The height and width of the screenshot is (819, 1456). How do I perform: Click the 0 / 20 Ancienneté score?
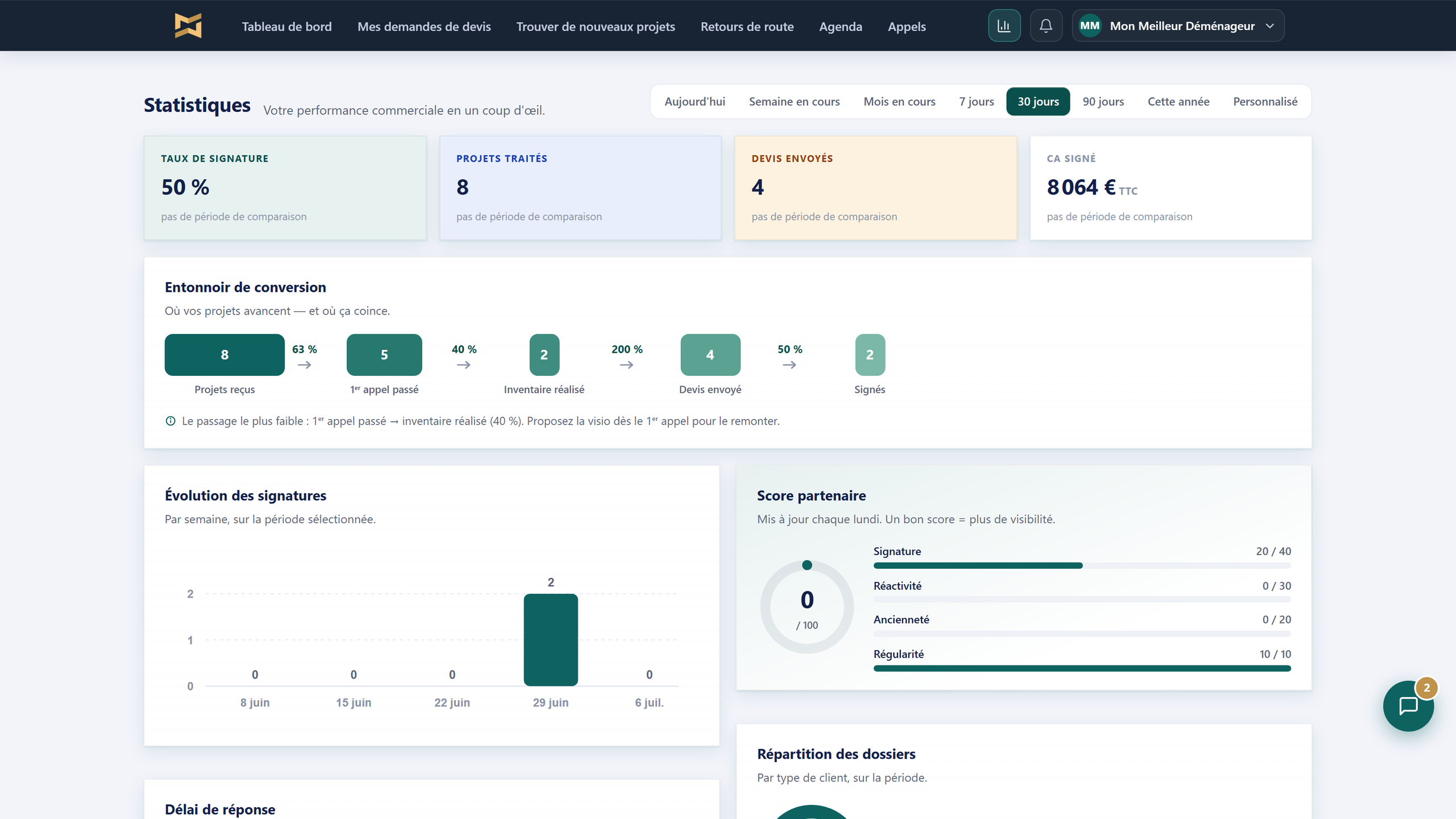coord(1276,619)
